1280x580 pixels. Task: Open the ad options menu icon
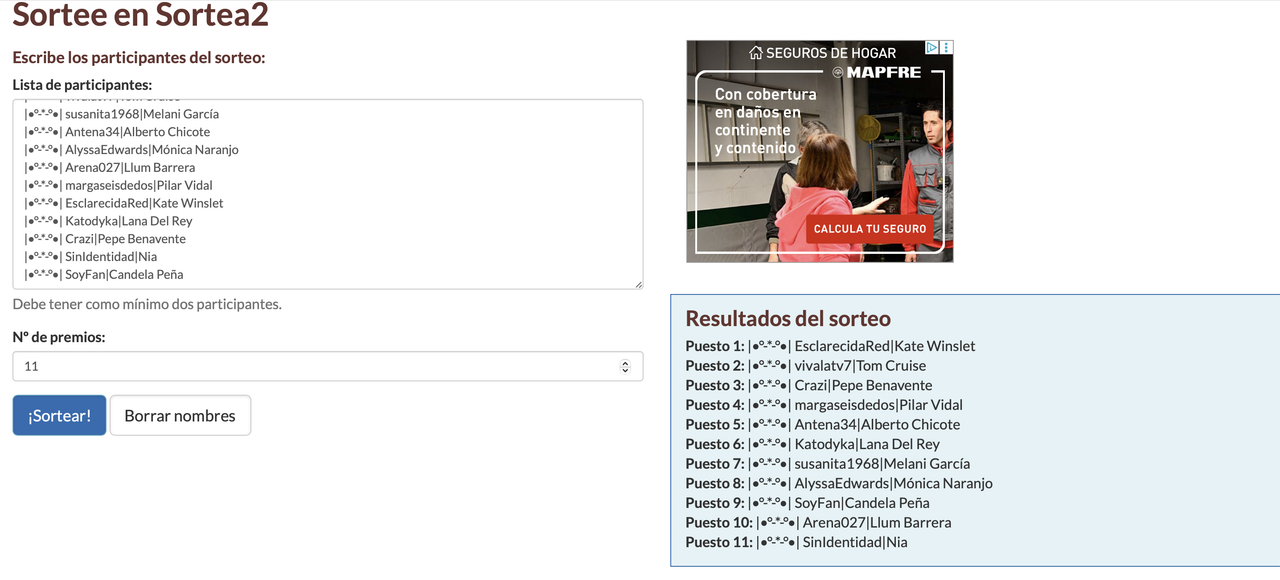947,47
